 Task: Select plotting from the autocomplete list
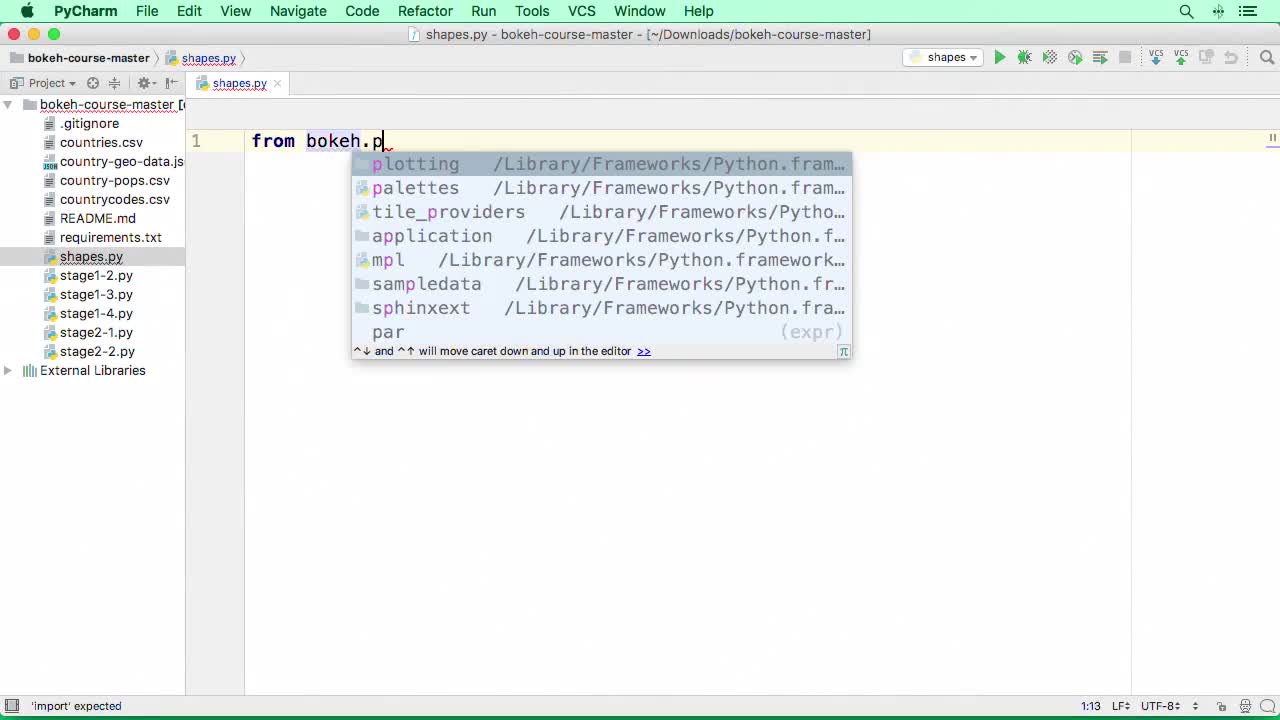(416, 164)
